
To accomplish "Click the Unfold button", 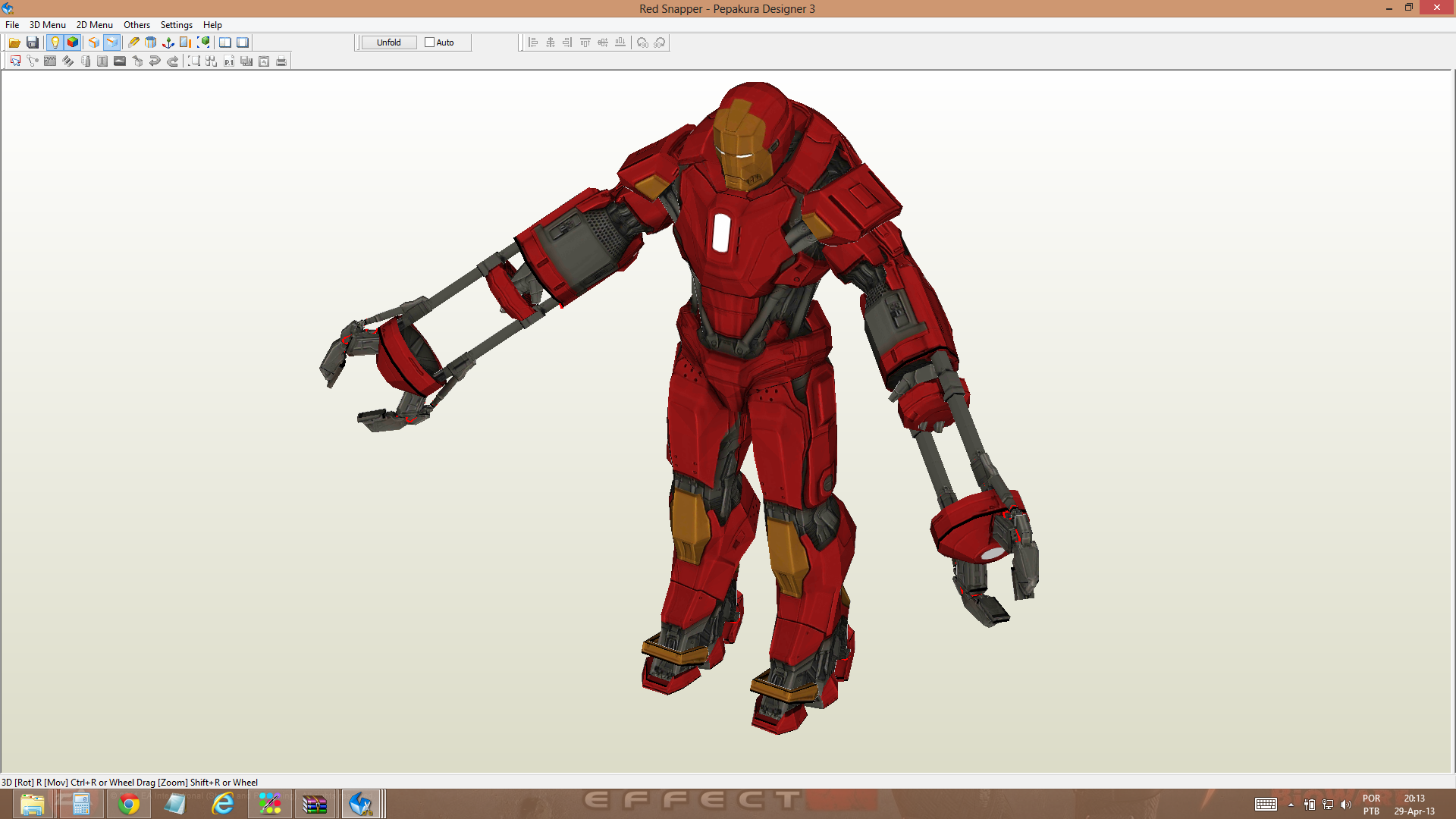I will pos(389,42).
